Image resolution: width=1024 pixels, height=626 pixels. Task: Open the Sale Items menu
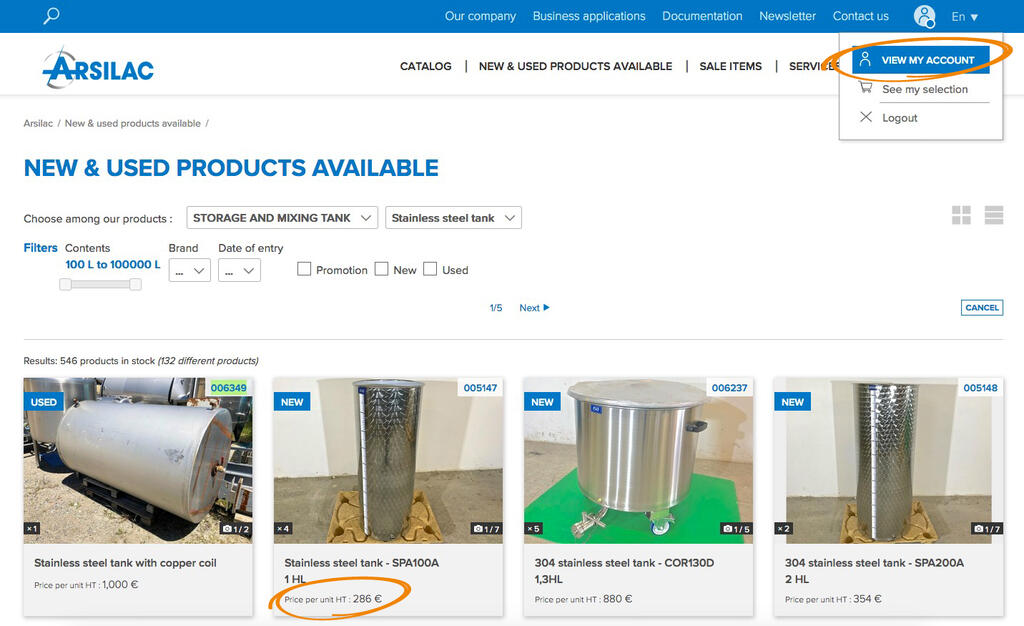pos(731,66)
